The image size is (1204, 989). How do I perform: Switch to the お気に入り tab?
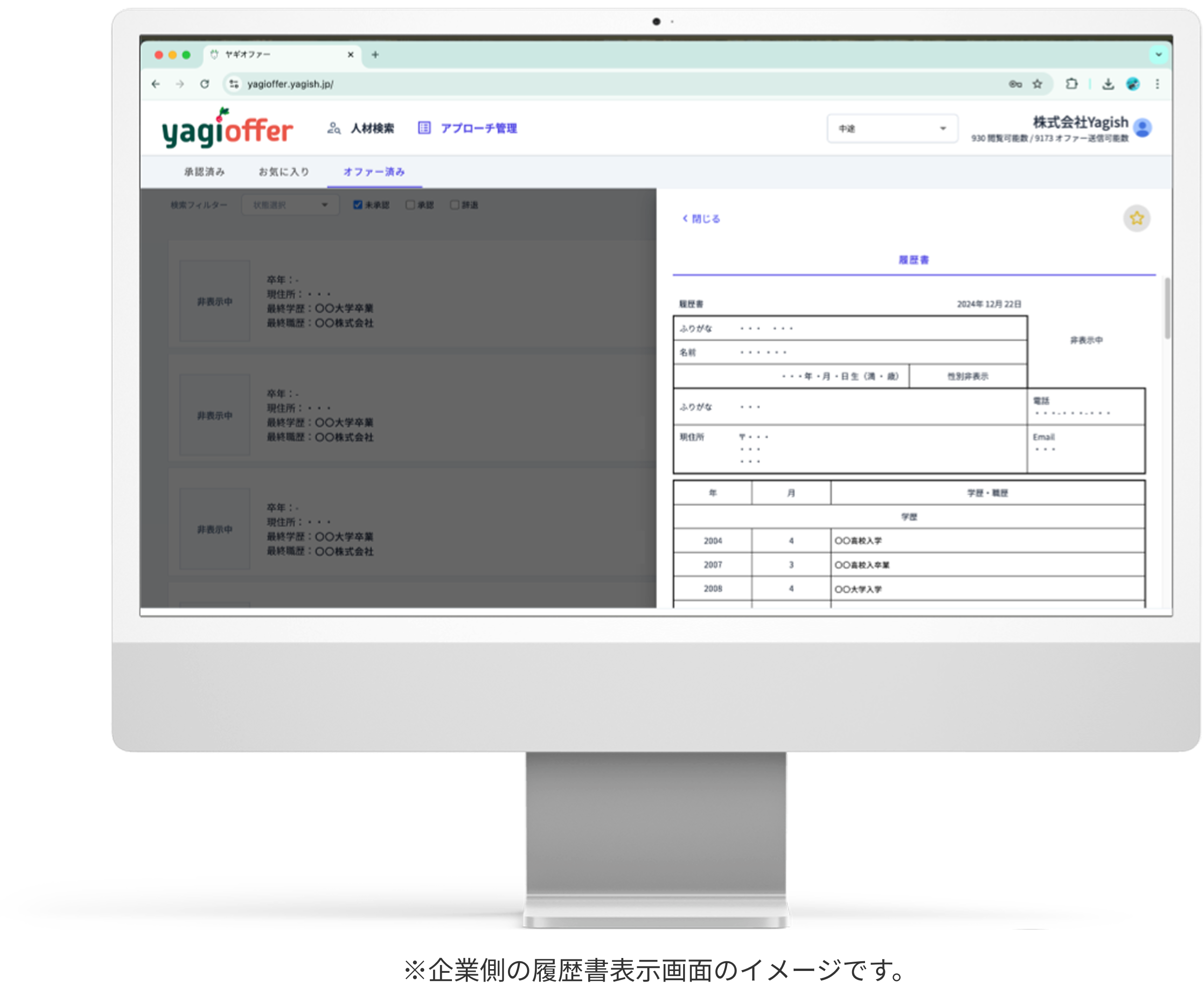[x=284, y=172]
